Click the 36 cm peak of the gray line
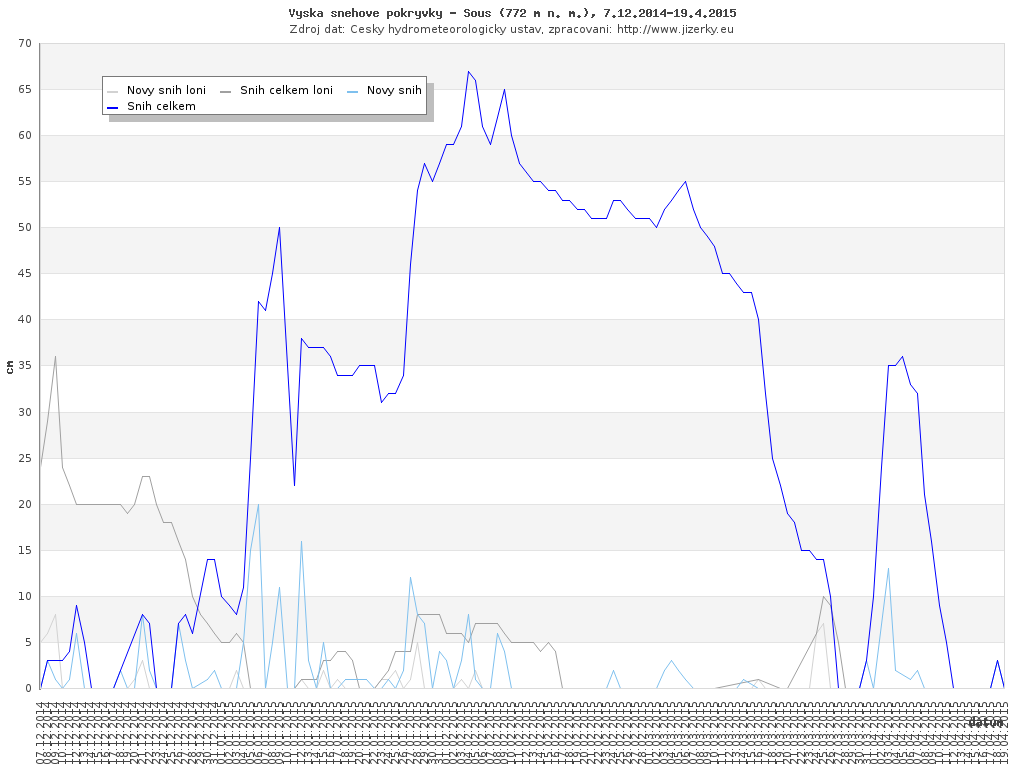1024x768 pixels. [x=55, y=357]
